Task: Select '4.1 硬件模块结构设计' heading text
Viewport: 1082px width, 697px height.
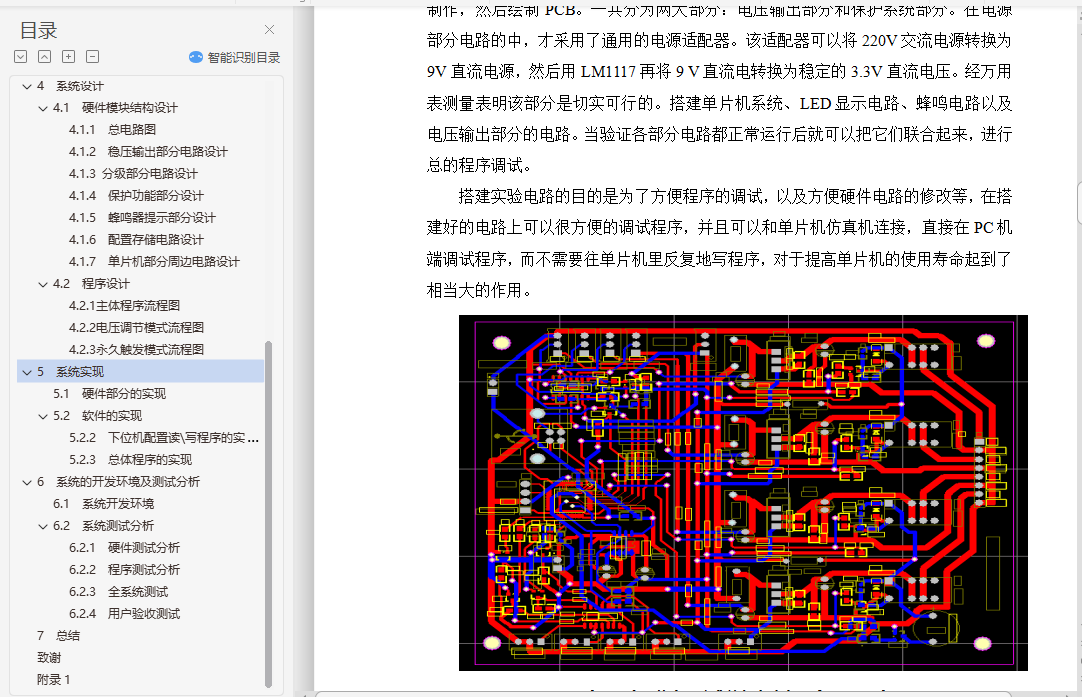Action: [x=115, y=108]
